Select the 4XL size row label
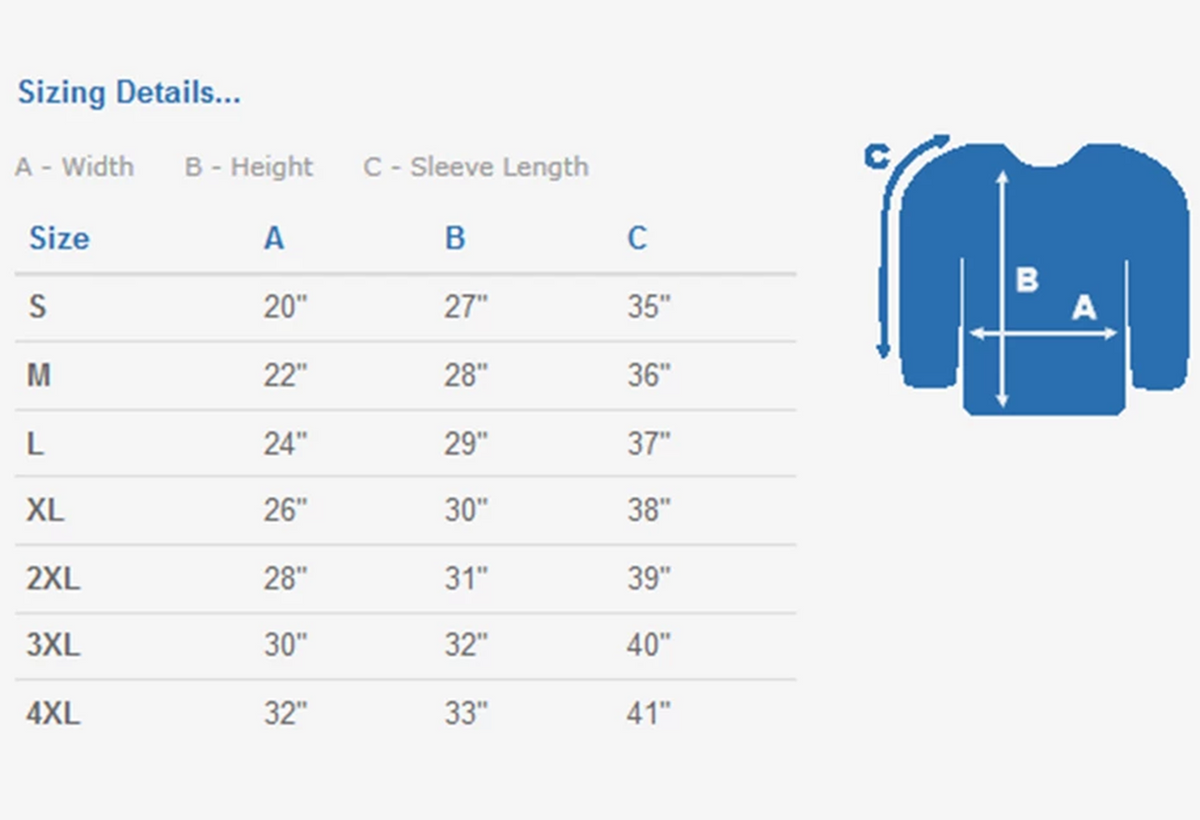 tap(53, 714)
